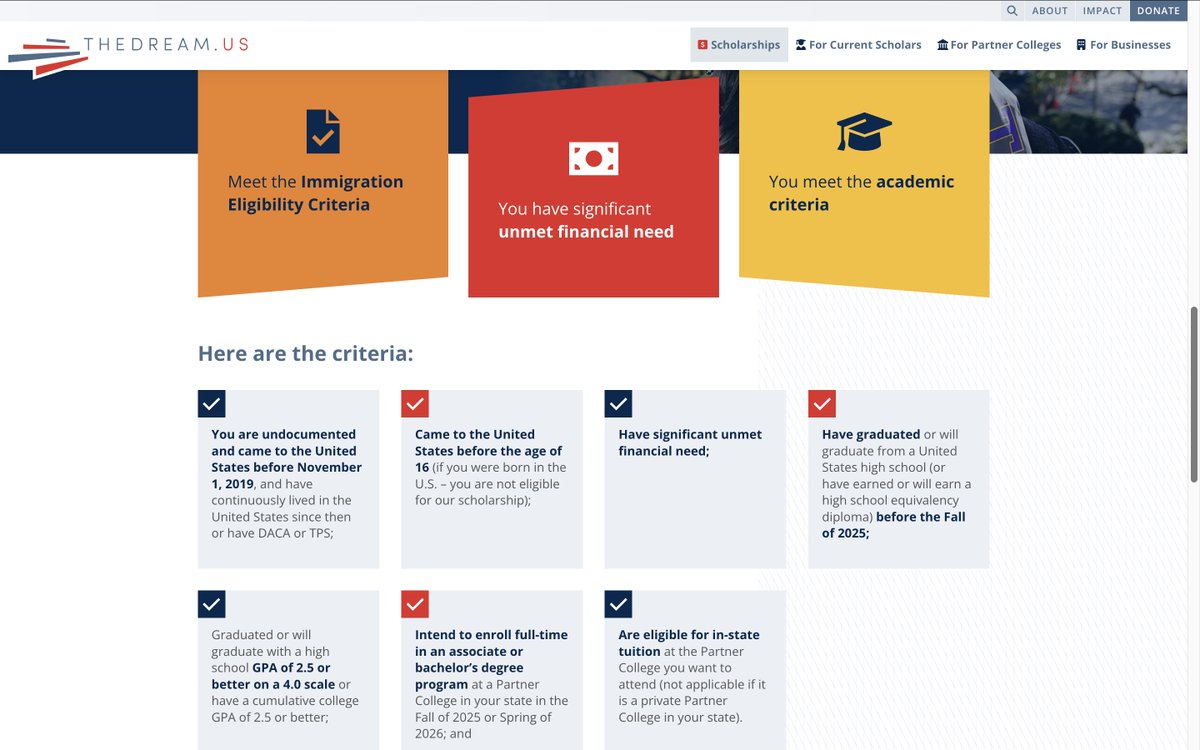Image resolution: width=1200 pixels, height=750 pixels.
Task: Click checkmark for undocumented before November 2019 criterion
Action: coord(212,404)
